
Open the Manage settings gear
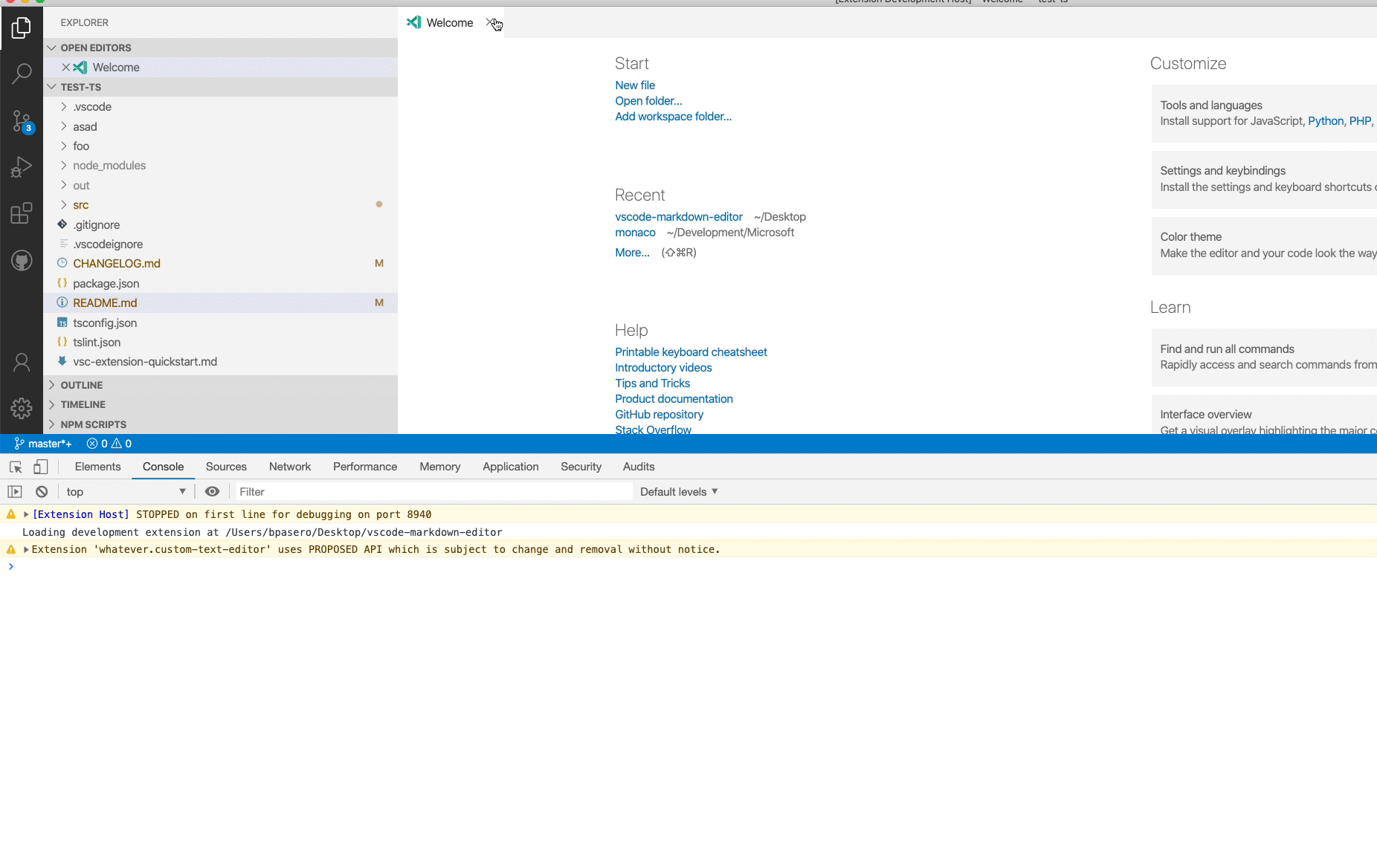(22, 408)
